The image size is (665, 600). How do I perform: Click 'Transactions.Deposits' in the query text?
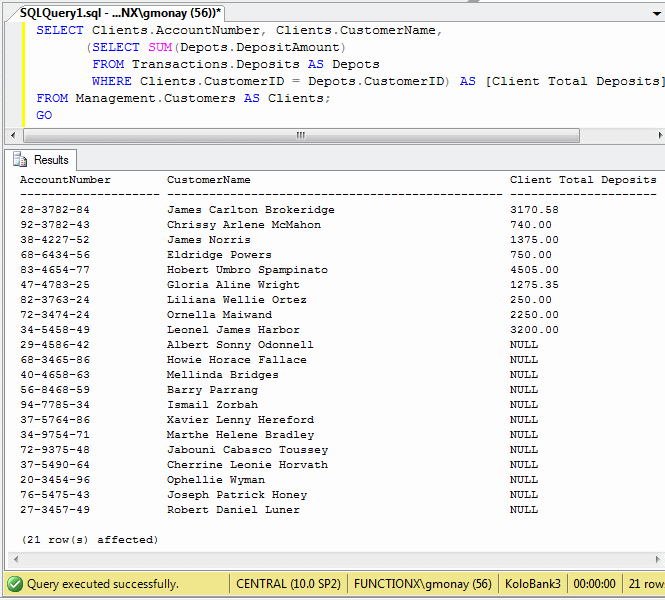215,64
